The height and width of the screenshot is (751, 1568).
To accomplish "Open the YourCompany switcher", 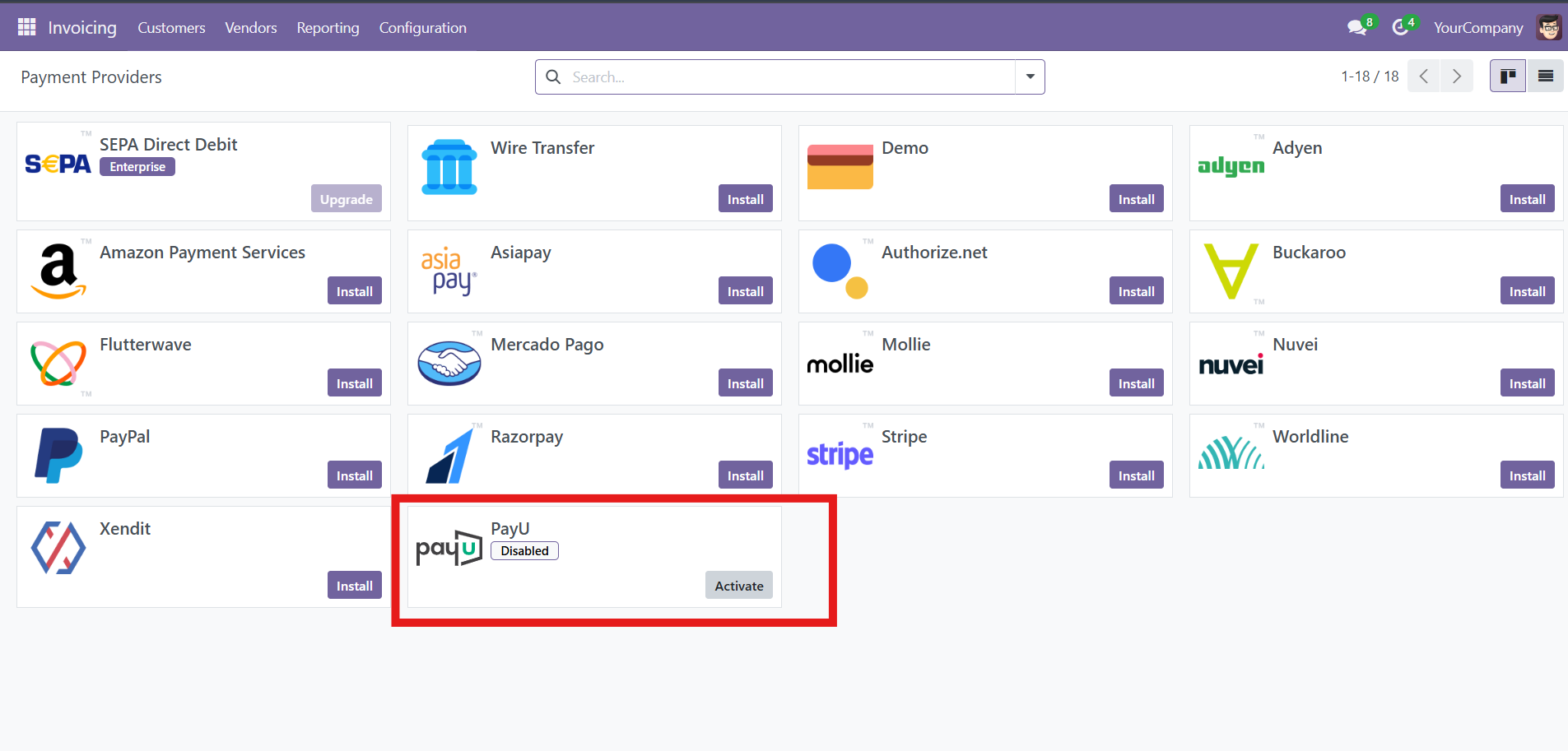I will pyautogui.click(x=1478, y=27).
